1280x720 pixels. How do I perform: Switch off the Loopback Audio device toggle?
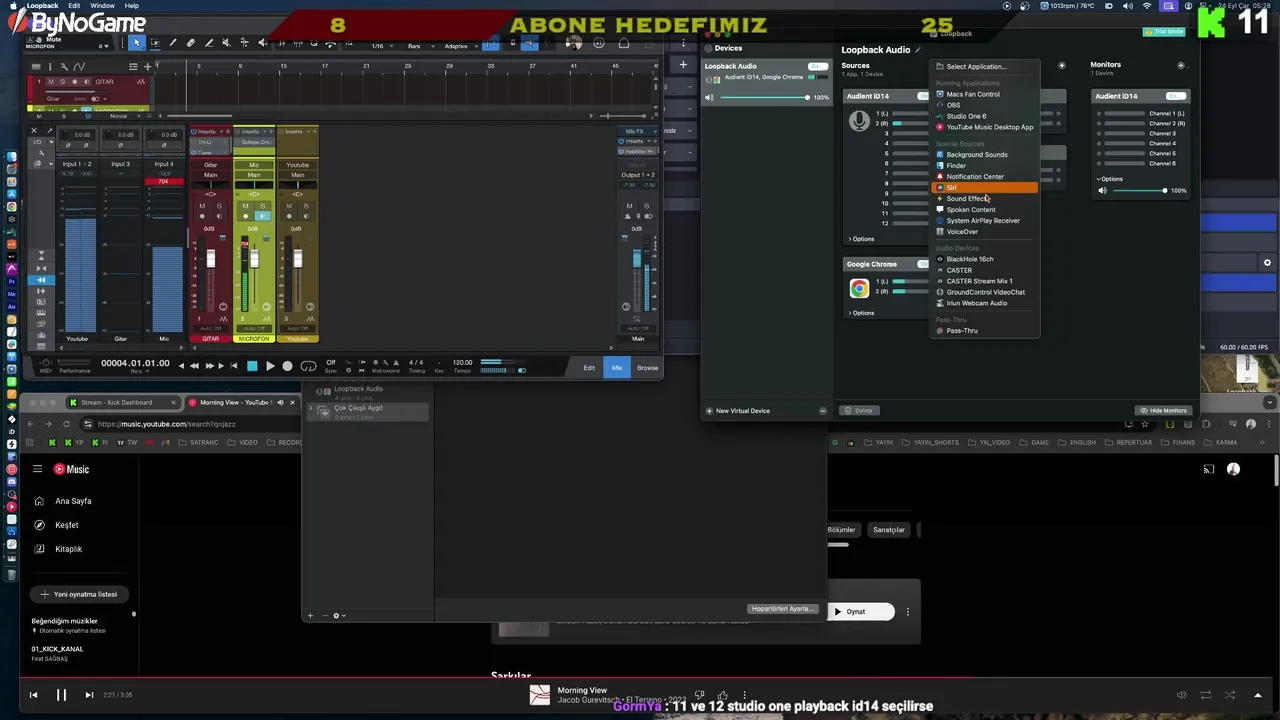[818, 66]
